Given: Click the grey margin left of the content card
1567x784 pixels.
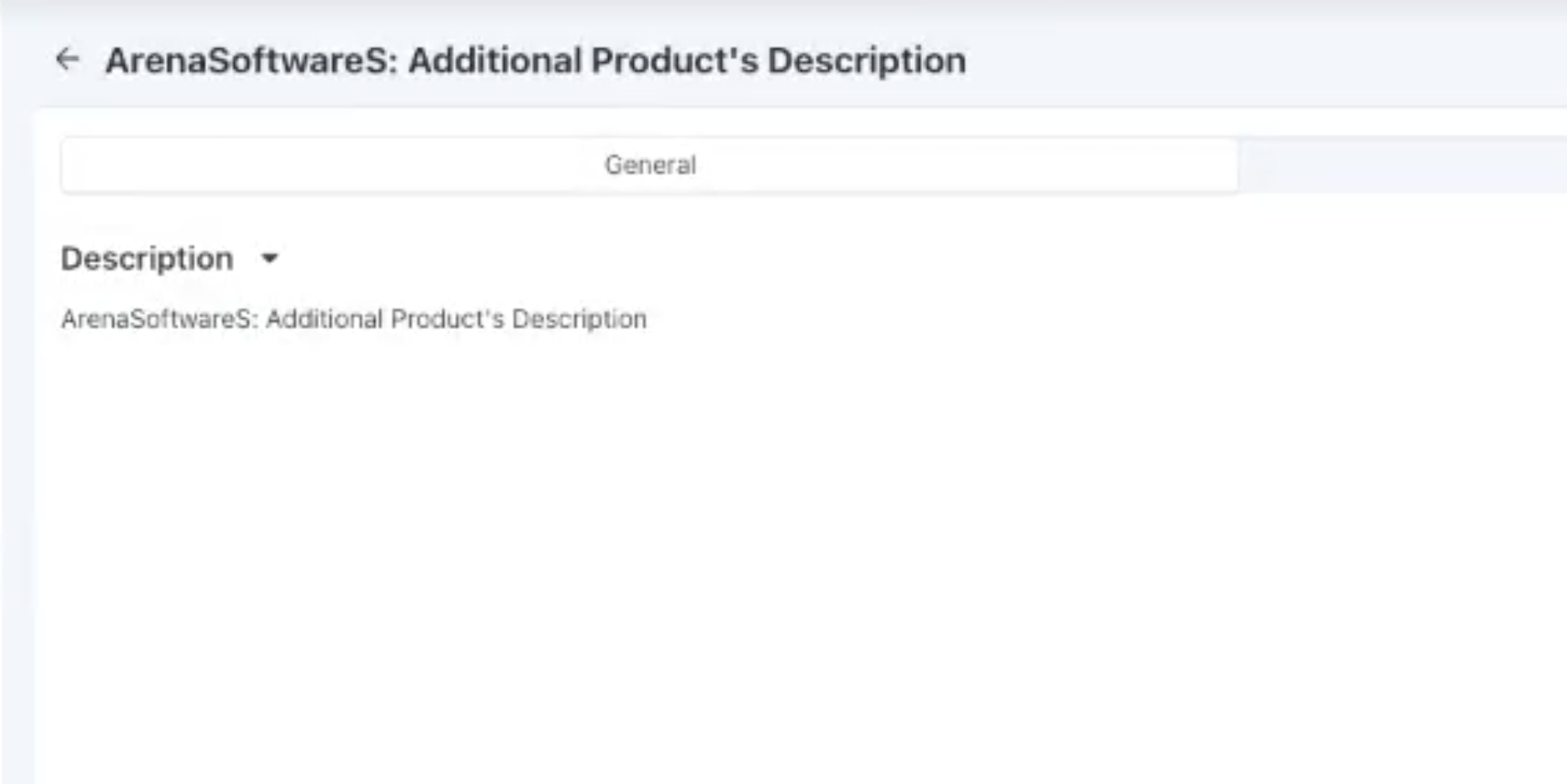Looking at the screenshot, I should 16,430.
